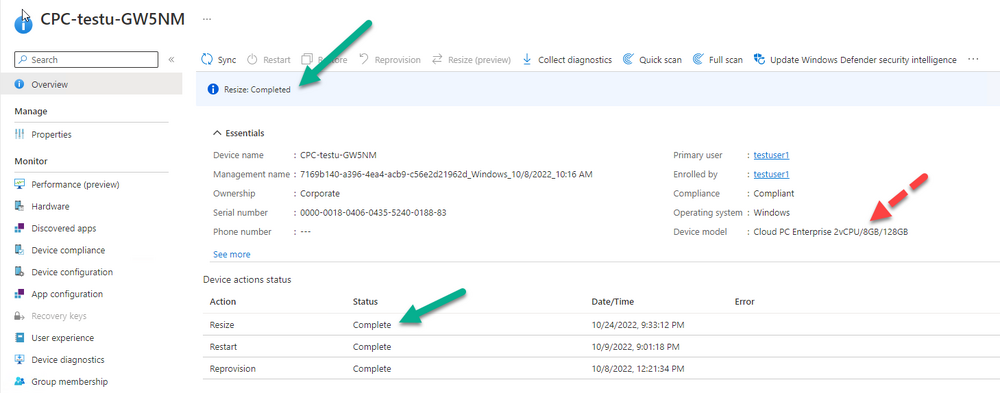Open the toolbar overflow ellipsis menu
This screenshot has height=393, width=1000.
(x=973, y=59)
